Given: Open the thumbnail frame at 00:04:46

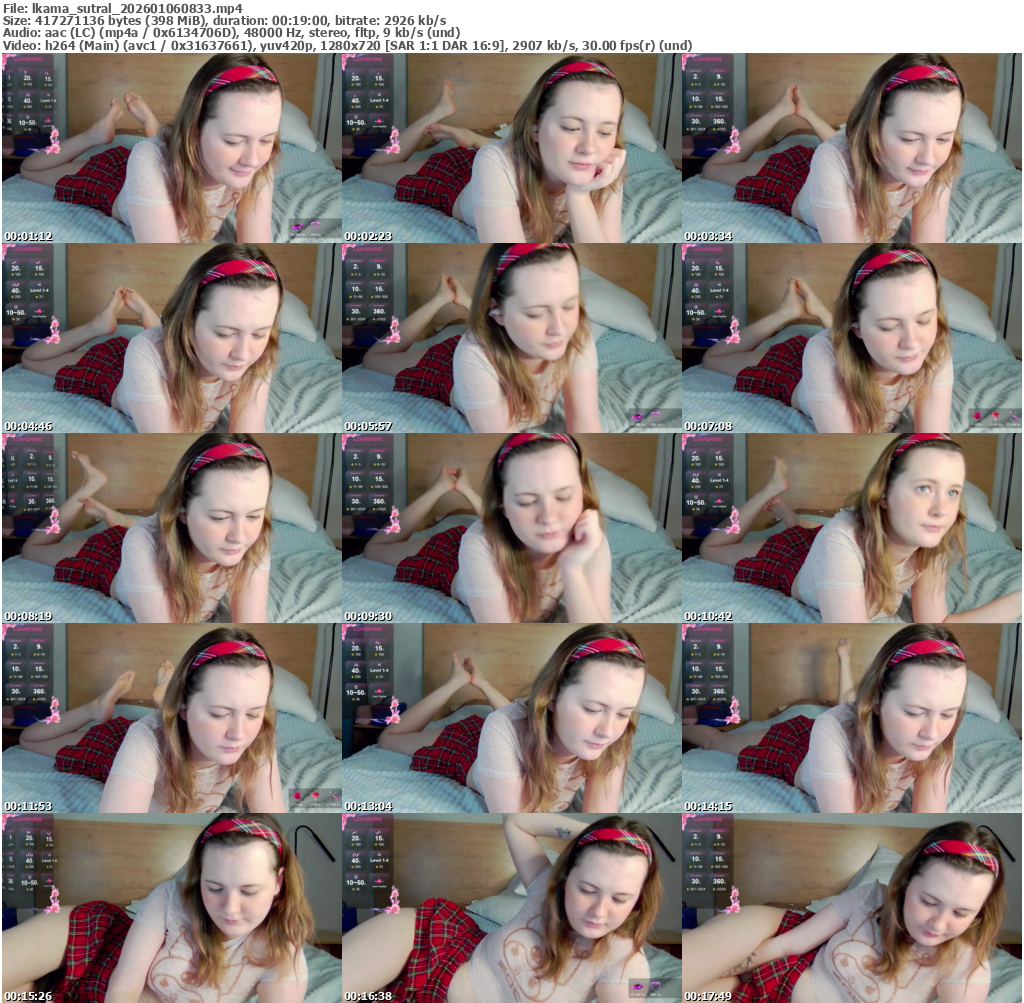Looking at the screenshot, I should pos(171,338).
